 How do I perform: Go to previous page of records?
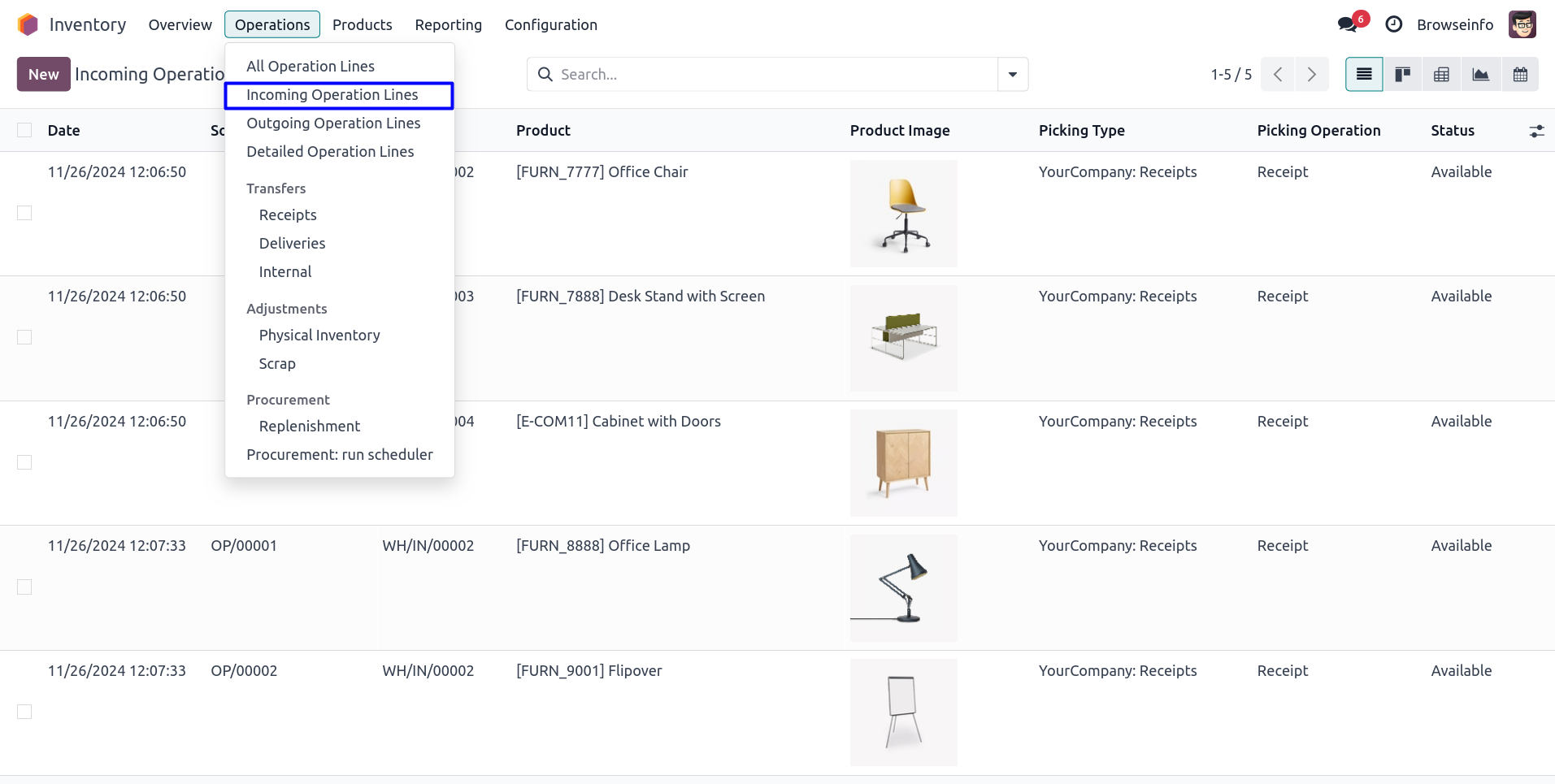coord(1278,75)
